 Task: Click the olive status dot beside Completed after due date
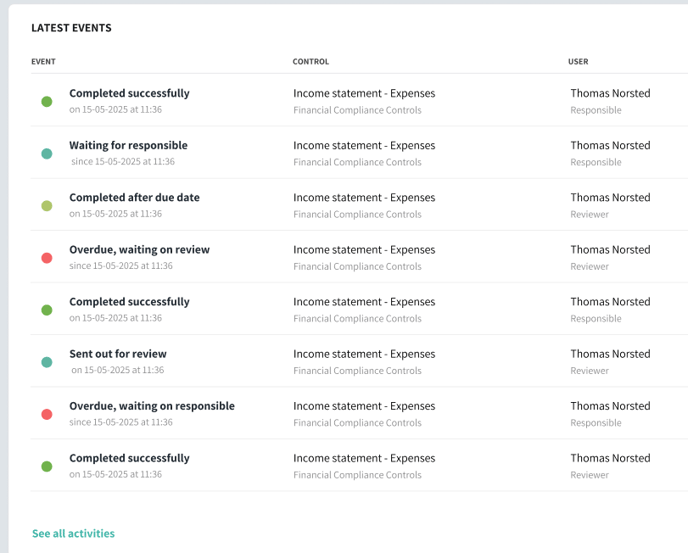pyautogui.click(x=47, y=206)
